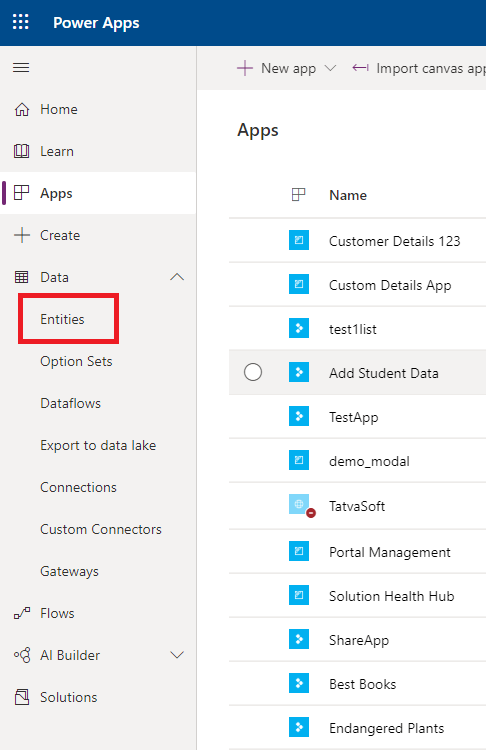Open the demo_modal app link
This screenshot has width=486, height=750.
click(x=369, y=461)
